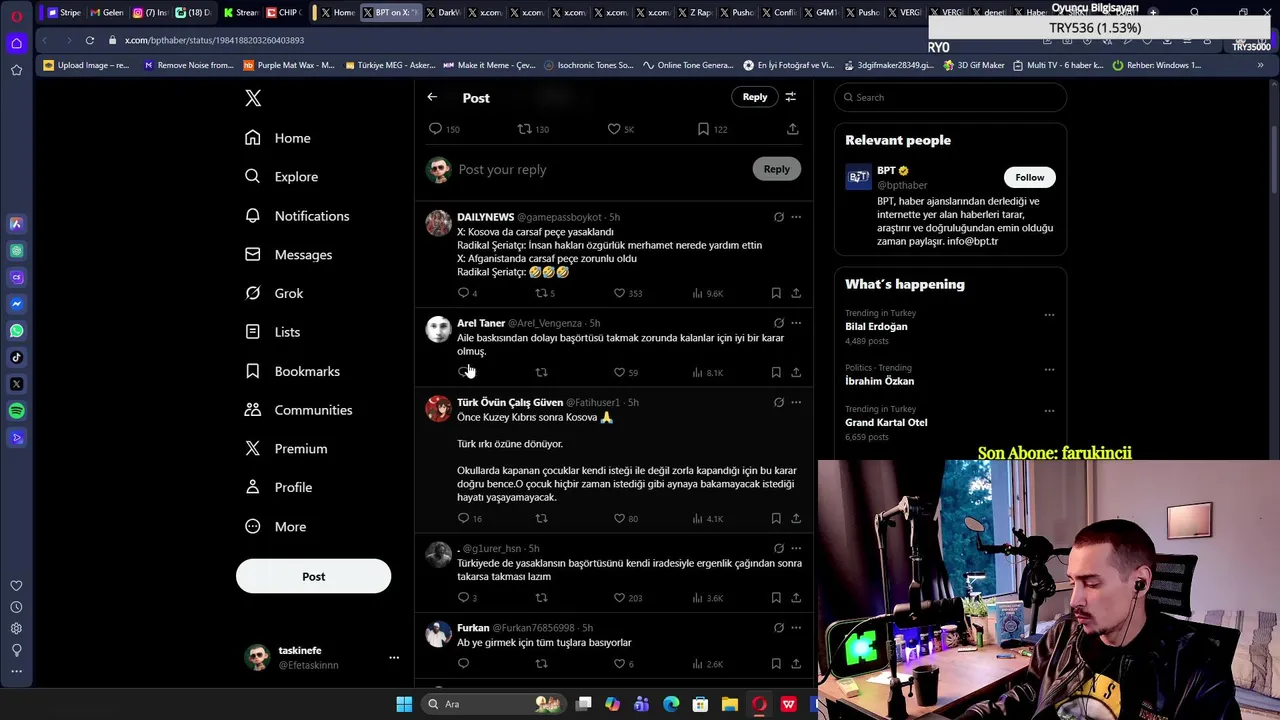
Task: Open Grok
Action: tap(274, 293)
